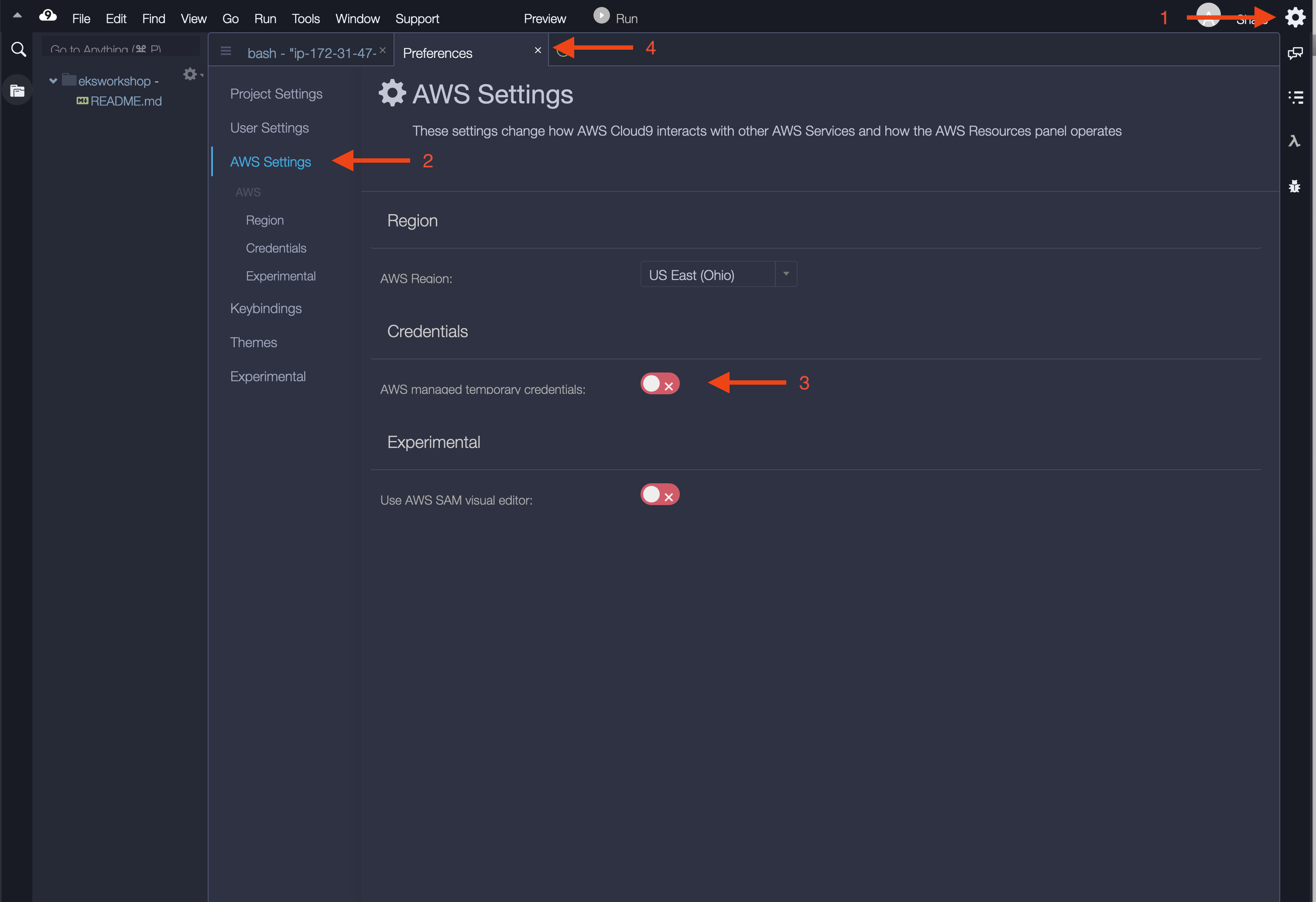1316x902 pixels.
Task: Disable AWS managed temporary credentials
Action: (x=659, y=383)
